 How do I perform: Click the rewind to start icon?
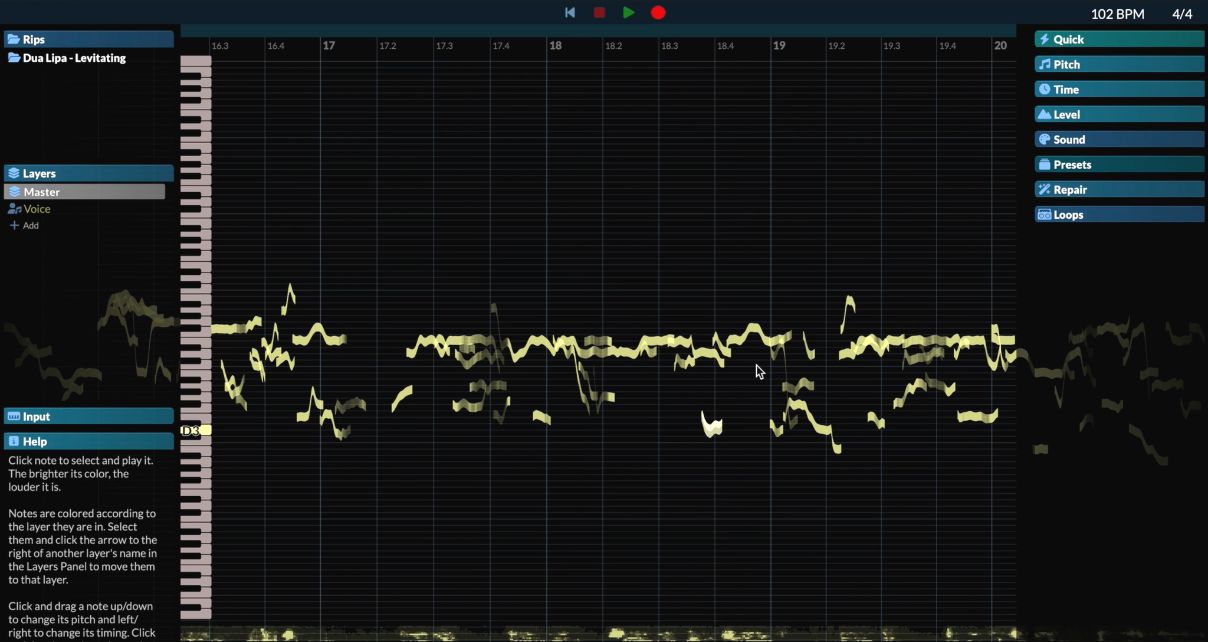(570, 13)
